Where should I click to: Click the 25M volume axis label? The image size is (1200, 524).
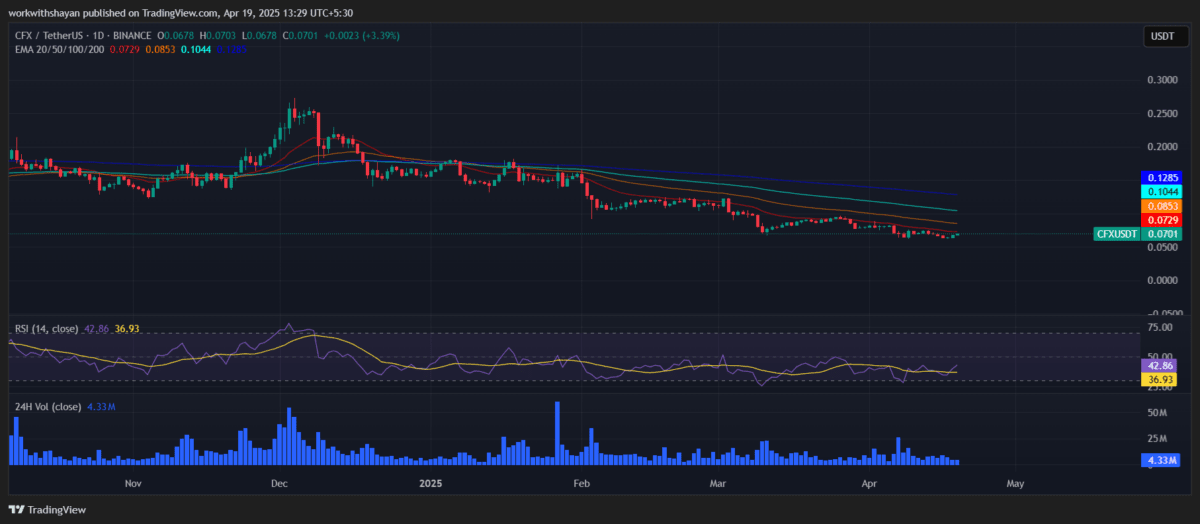(x=1158, y=438)
